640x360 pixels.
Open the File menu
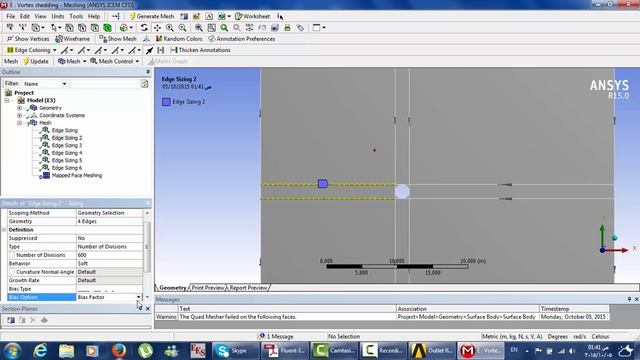[x=11, y=16]
